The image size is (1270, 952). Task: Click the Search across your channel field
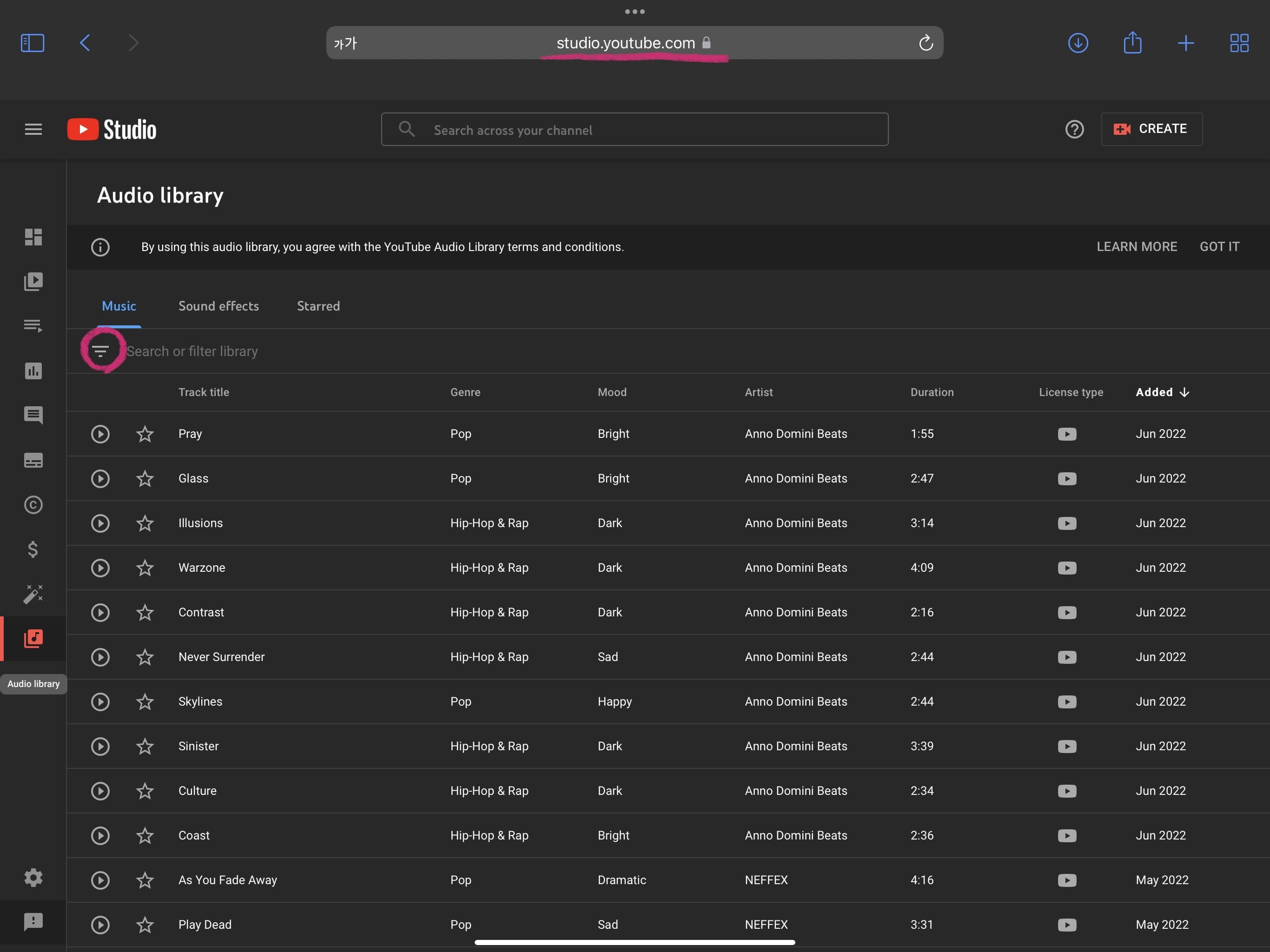point(635,129)
